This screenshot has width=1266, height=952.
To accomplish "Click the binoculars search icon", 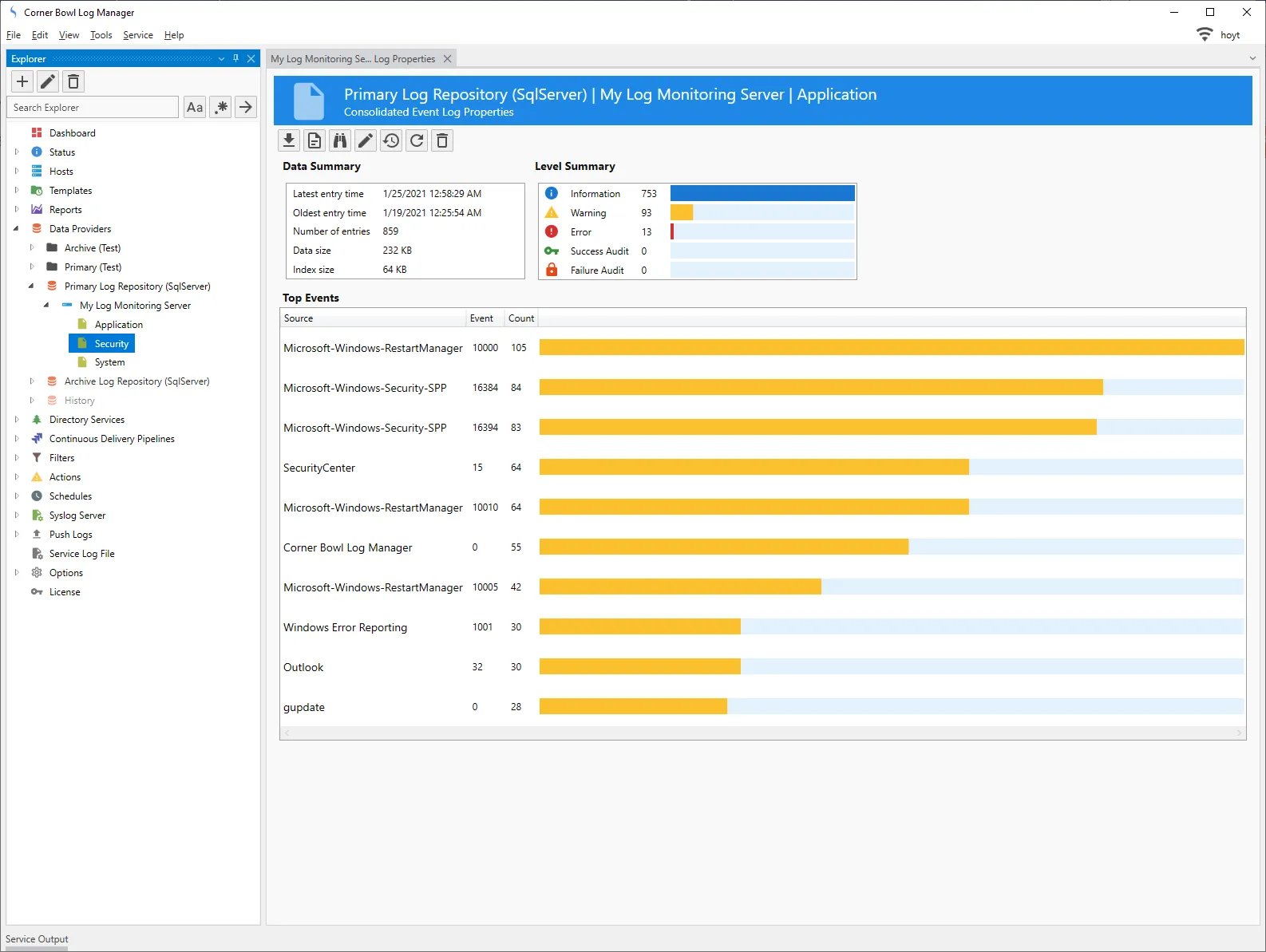I will [x=340, y=141].
